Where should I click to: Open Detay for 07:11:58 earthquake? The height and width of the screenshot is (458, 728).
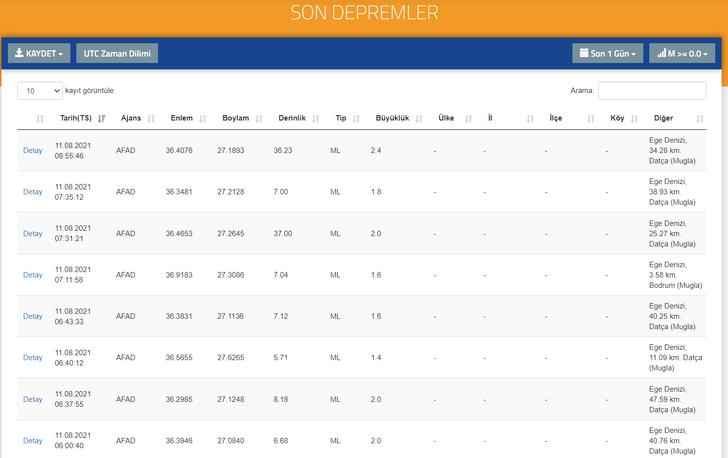pos(32,275)
